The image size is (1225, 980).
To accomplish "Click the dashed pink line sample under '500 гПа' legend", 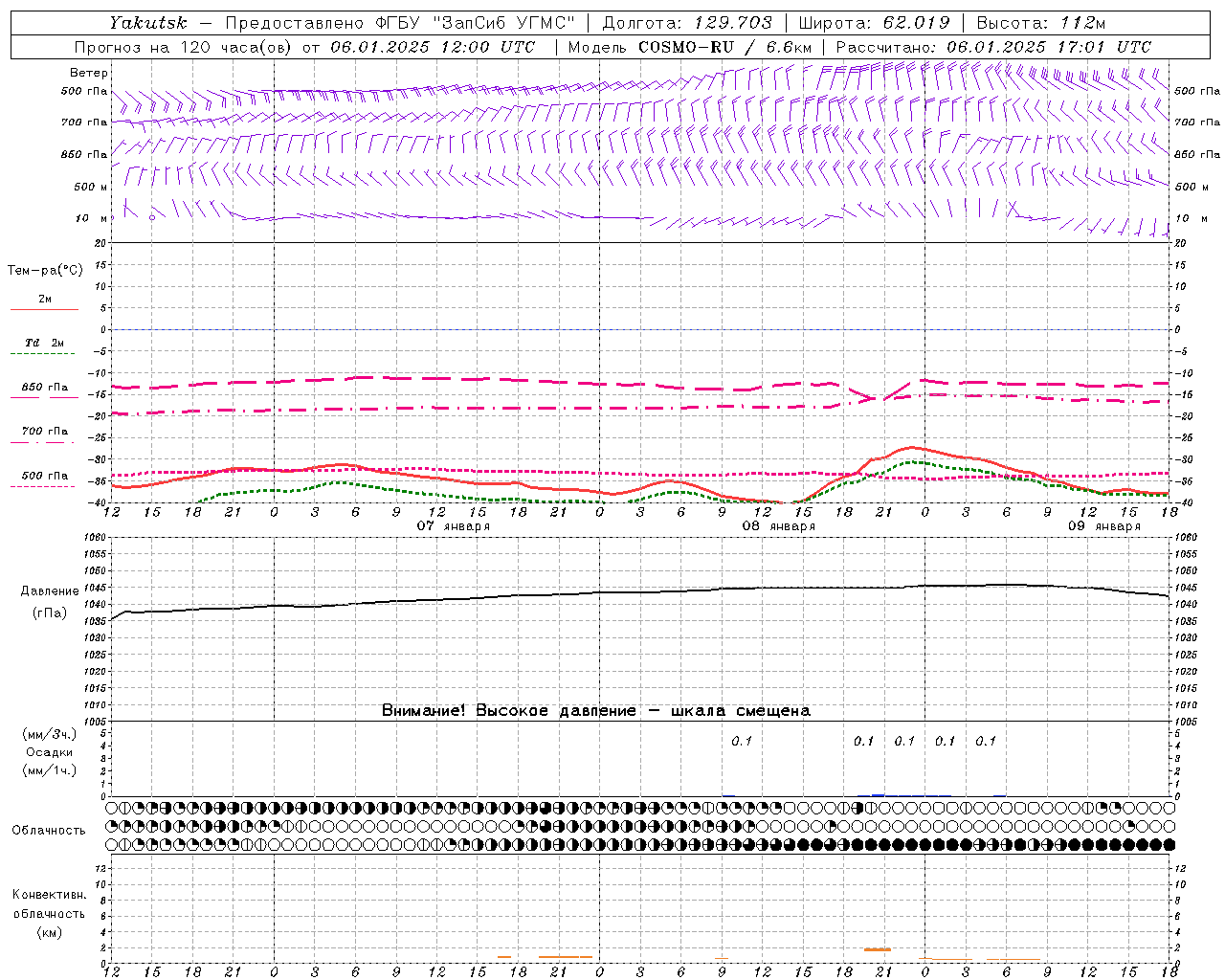I will coord(42,486).
